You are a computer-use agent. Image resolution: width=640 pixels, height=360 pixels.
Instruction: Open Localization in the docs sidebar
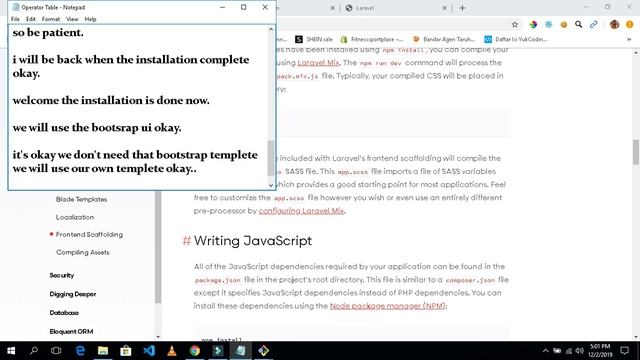tap(75, 217)
